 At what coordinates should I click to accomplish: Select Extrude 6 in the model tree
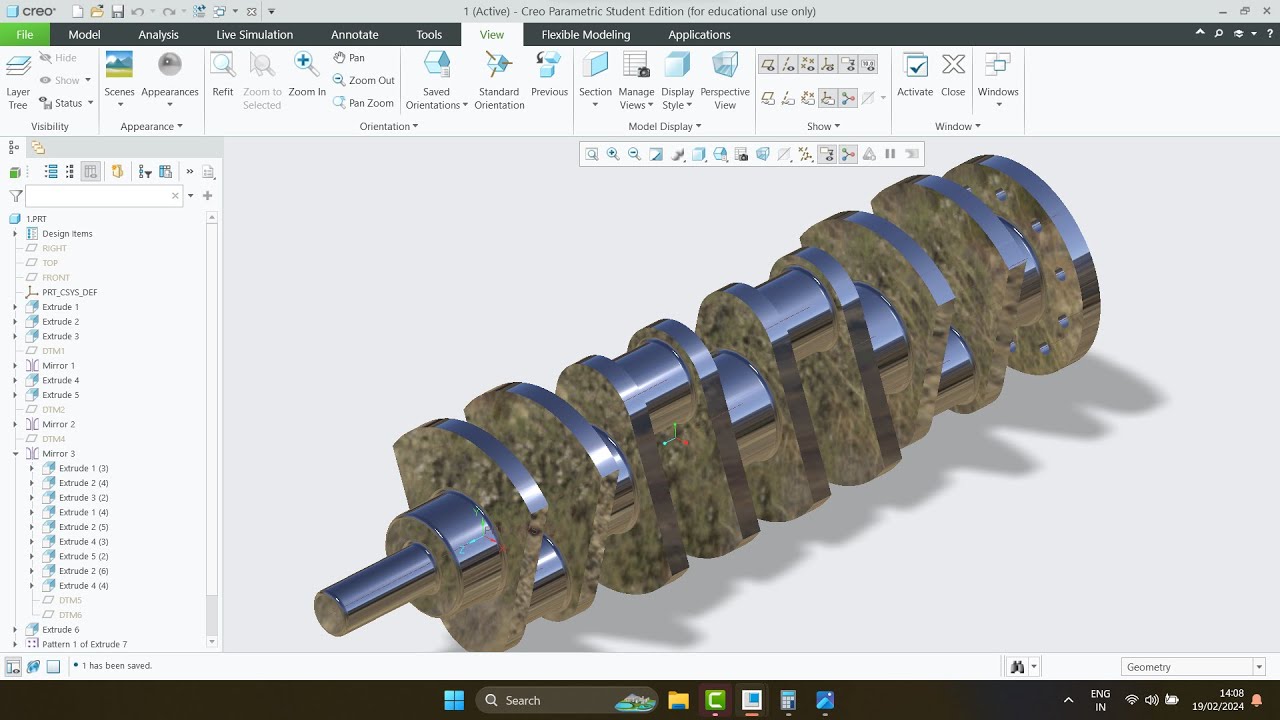coord(60,630)
